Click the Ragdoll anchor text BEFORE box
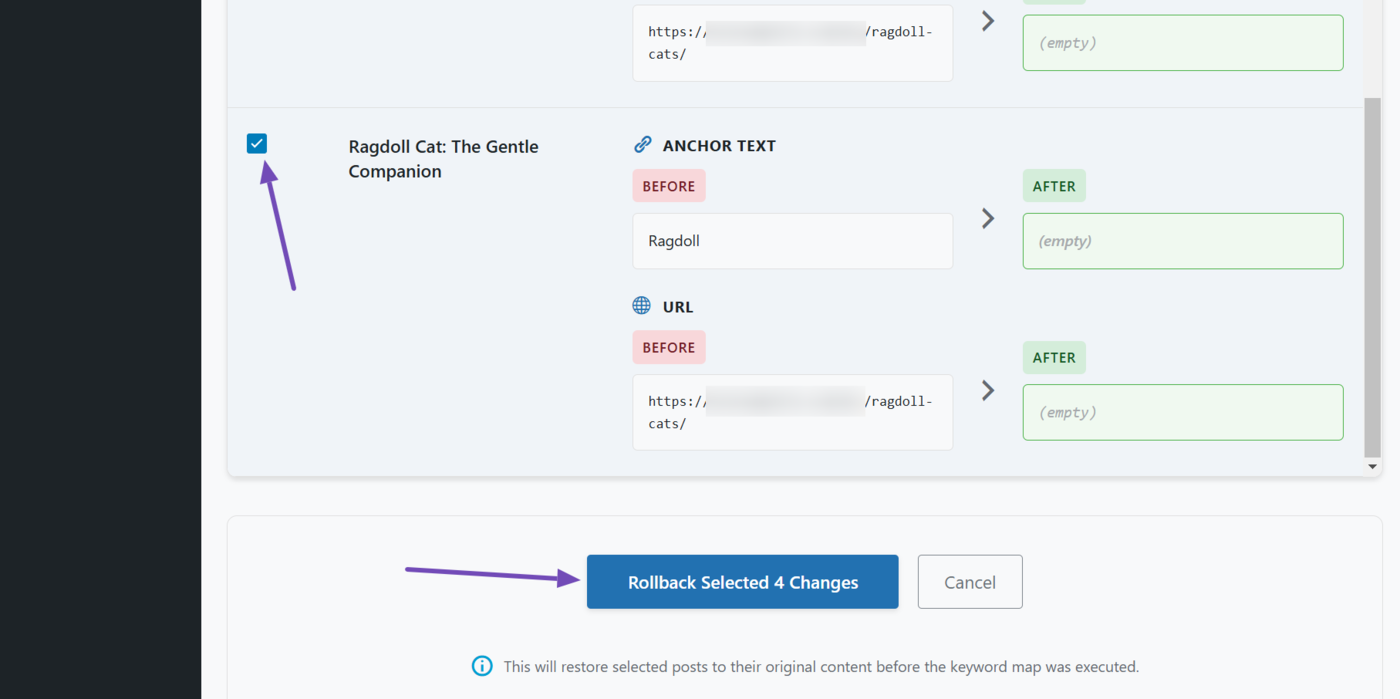Viewport: 1400px width, 699px height. 792,241
